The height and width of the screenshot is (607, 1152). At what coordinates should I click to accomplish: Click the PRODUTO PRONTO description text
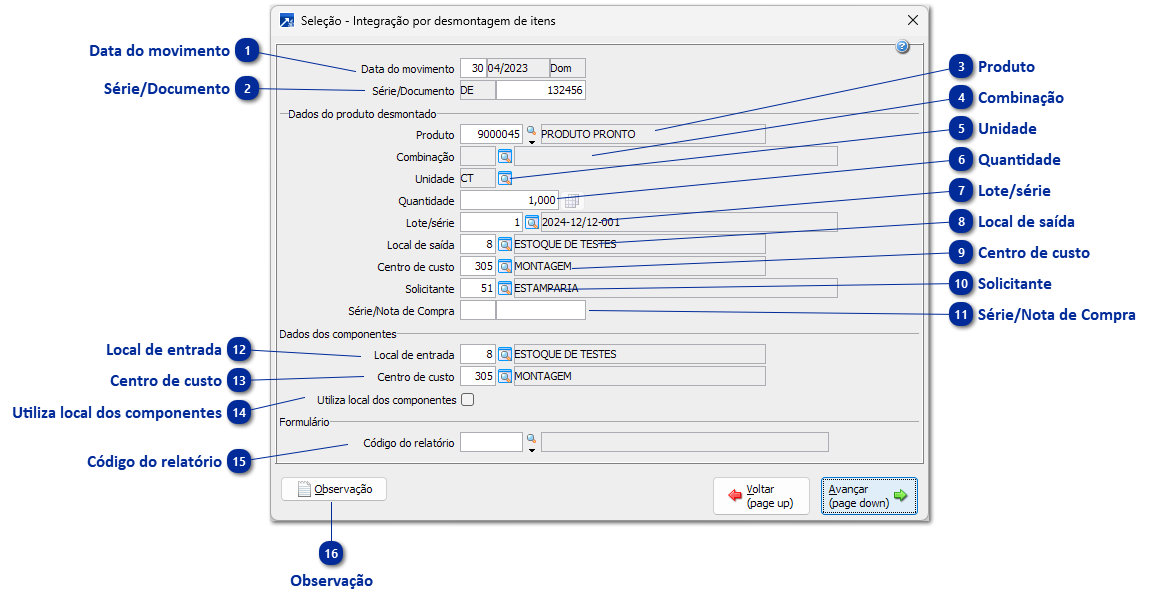[588, 134]
